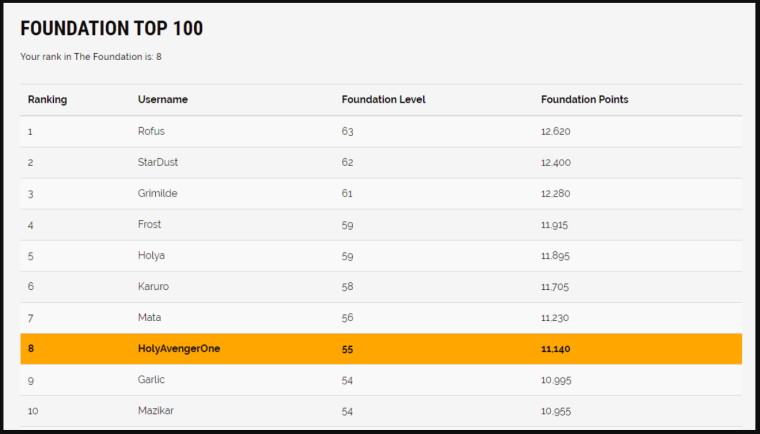The height and width of the screenshot is (434, 760).
Task: Open the Rofus username entry
Action: point(151,131)
